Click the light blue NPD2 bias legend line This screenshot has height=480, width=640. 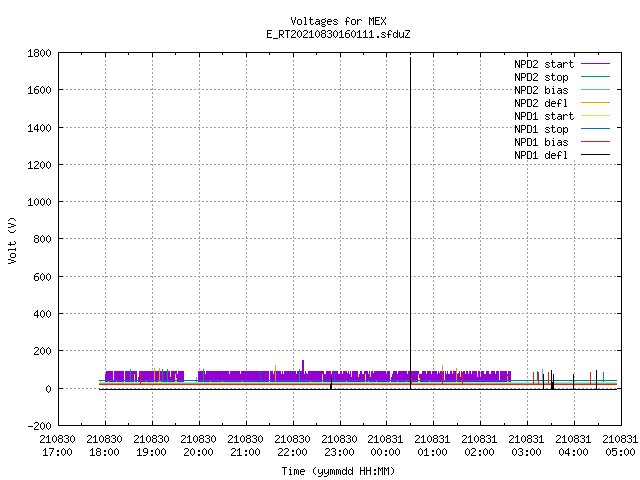click(595, 89)
